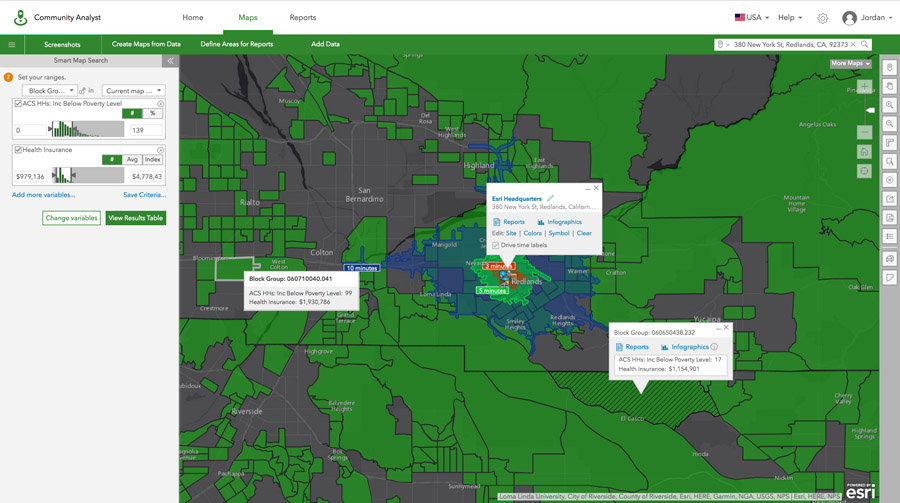Select the area selection tool in right toolbar

pos(889,161)
